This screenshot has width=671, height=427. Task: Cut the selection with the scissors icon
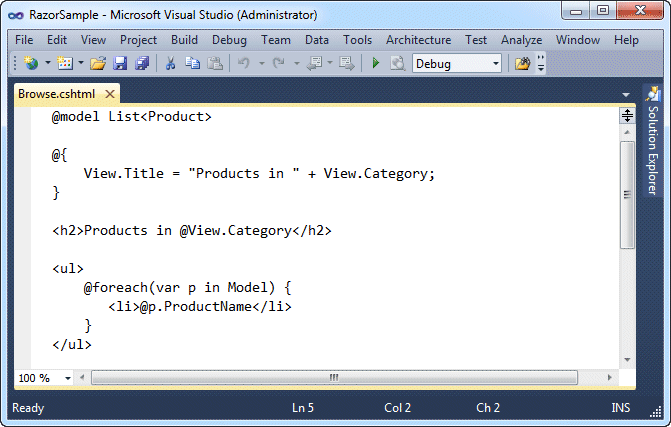[170, 64]
